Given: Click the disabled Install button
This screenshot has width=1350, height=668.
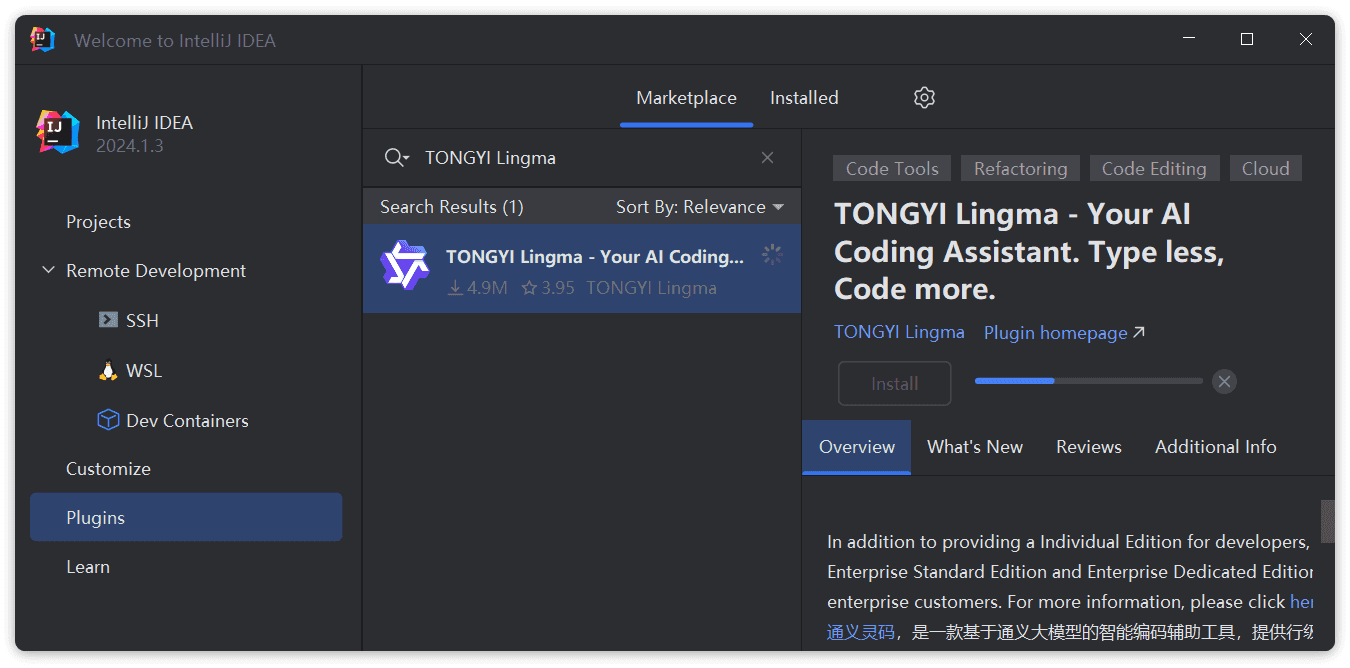Looking at the screenshot, I should [894, 384].
